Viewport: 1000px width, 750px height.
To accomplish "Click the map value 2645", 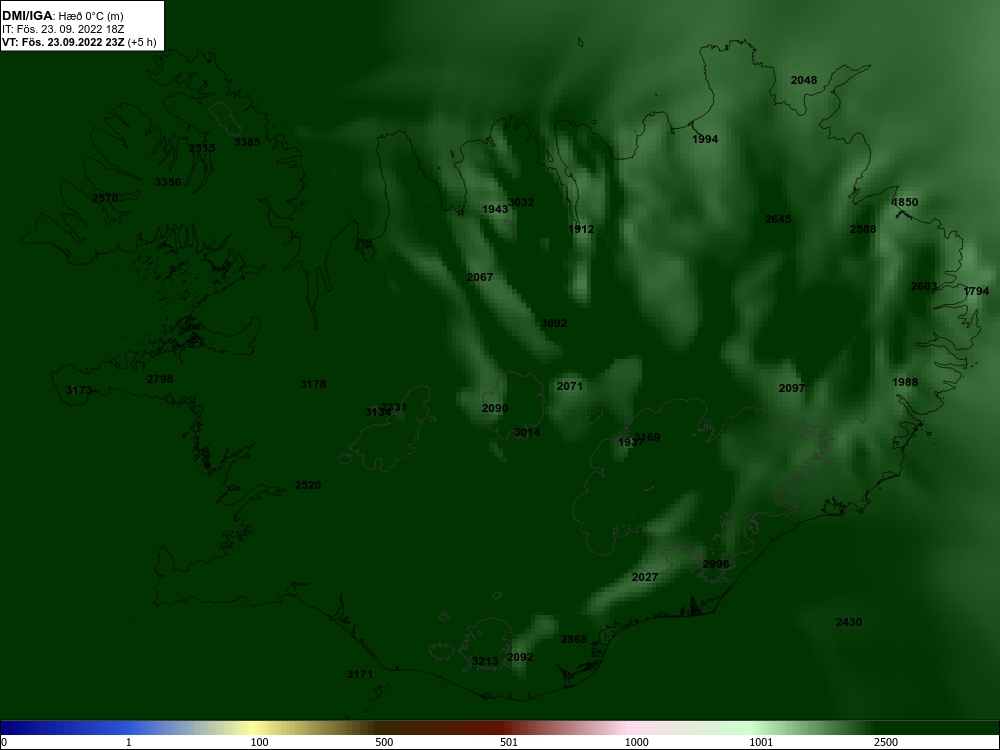I will [778, 219].
